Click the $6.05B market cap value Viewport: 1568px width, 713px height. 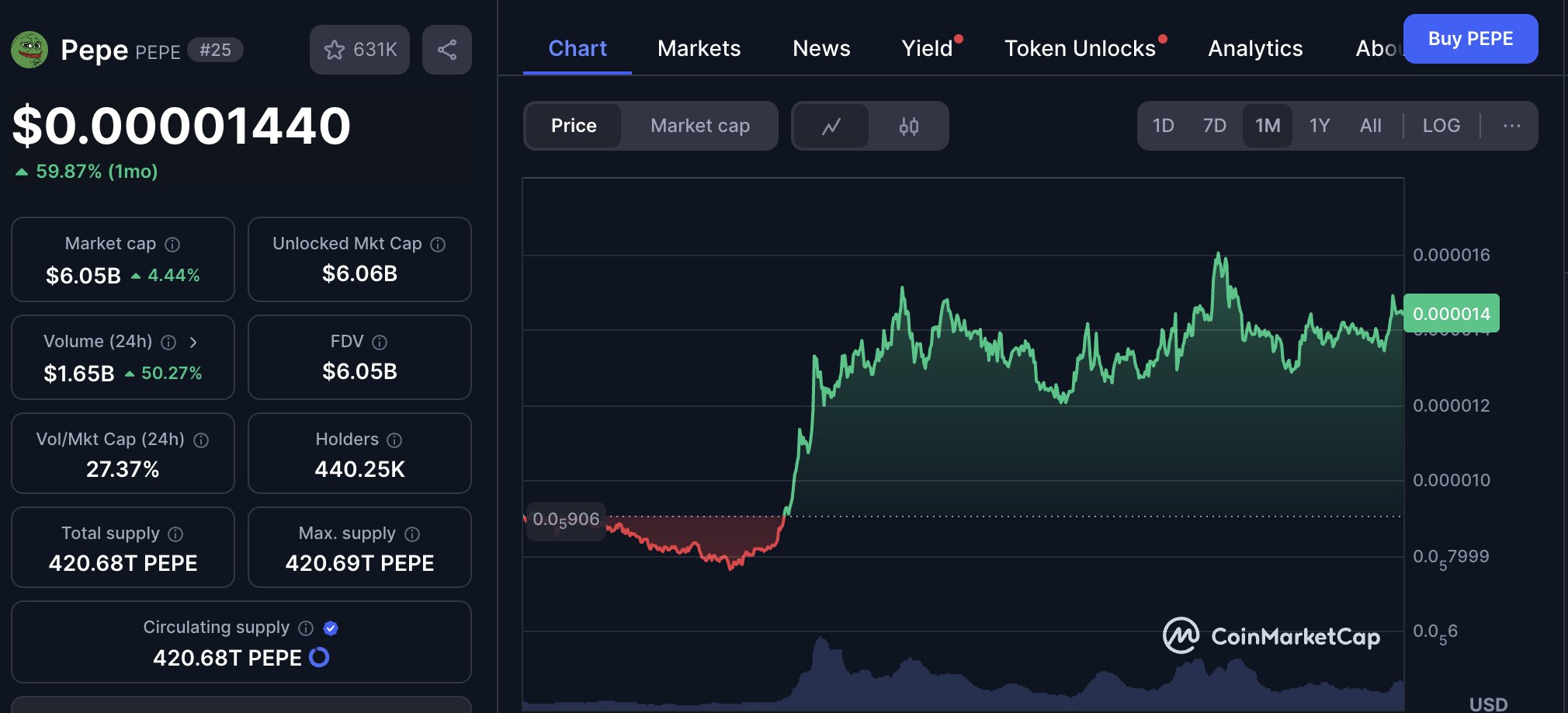(83, 276)
